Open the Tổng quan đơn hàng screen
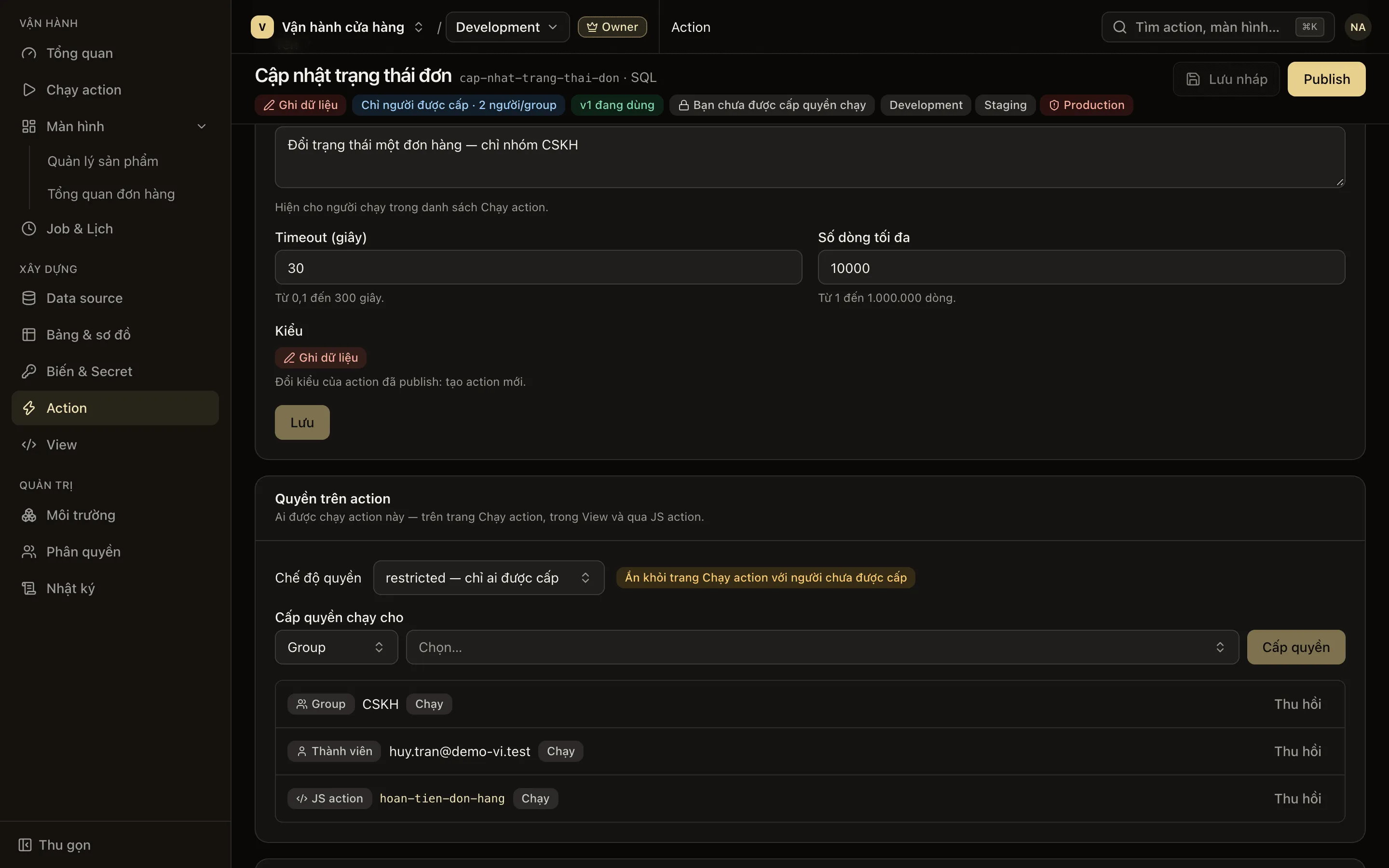This screenshot has width=1389, height=868. [x=111, y=194]
